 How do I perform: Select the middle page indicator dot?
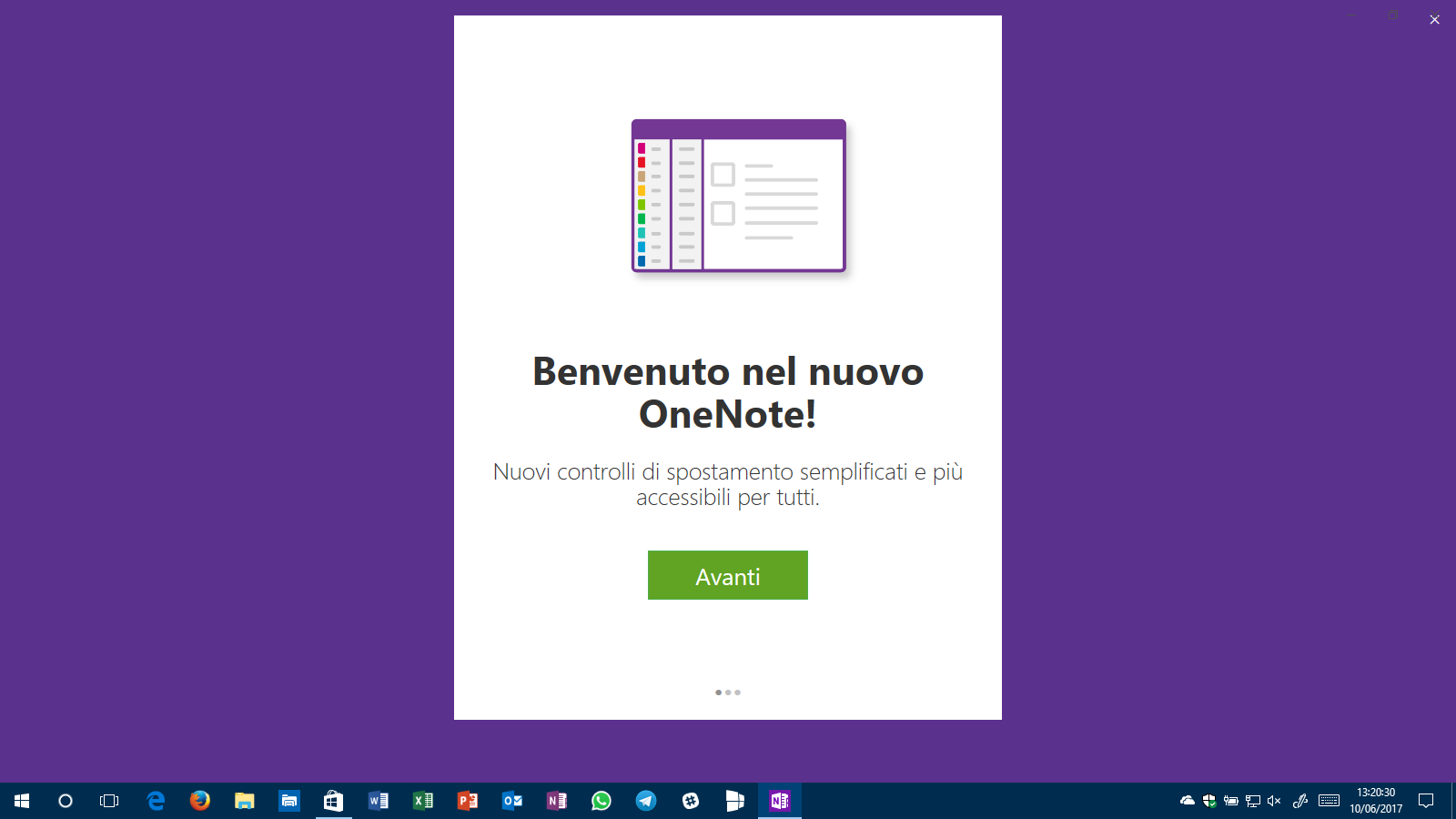point(728,693)
